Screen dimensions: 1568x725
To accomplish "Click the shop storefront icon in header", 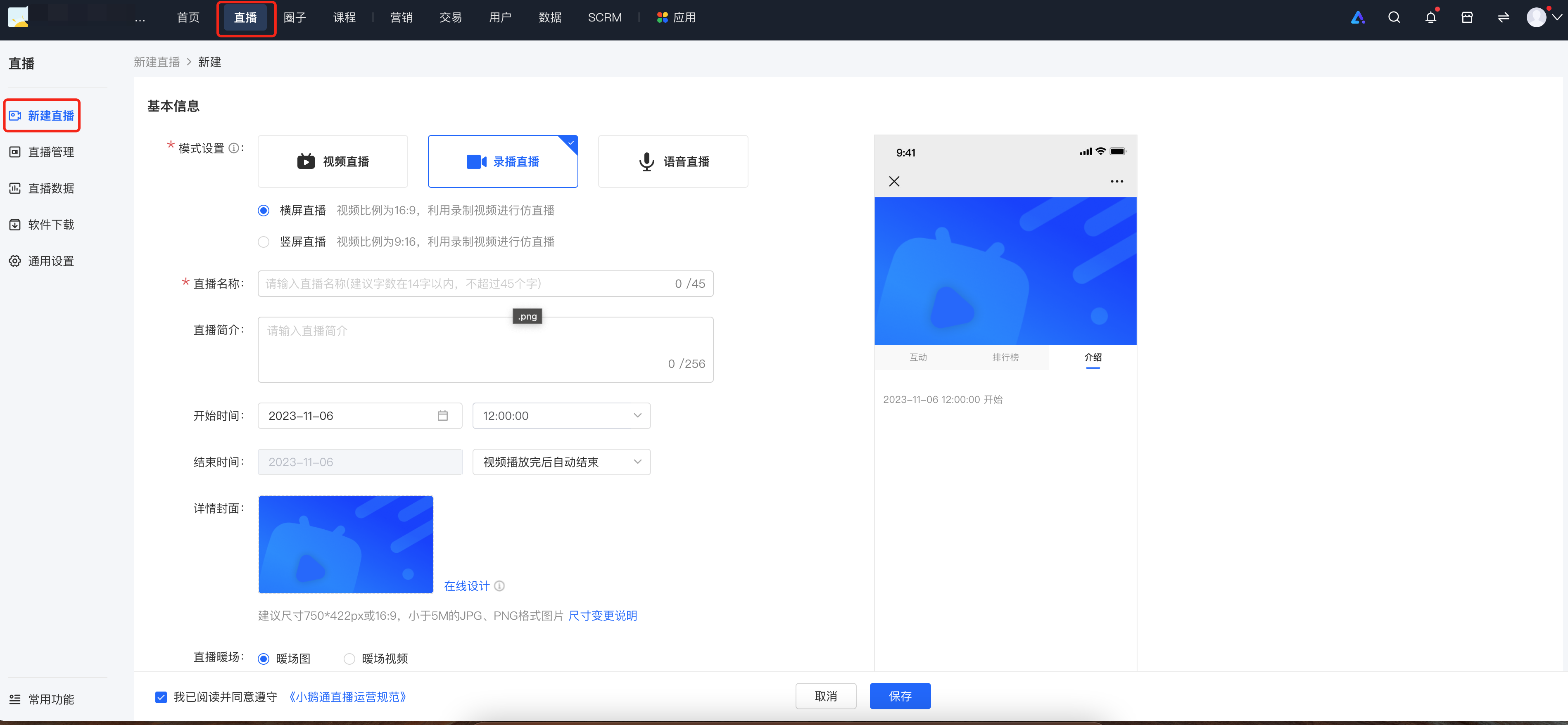I will pyautogui.click(x=1467, y=18).
